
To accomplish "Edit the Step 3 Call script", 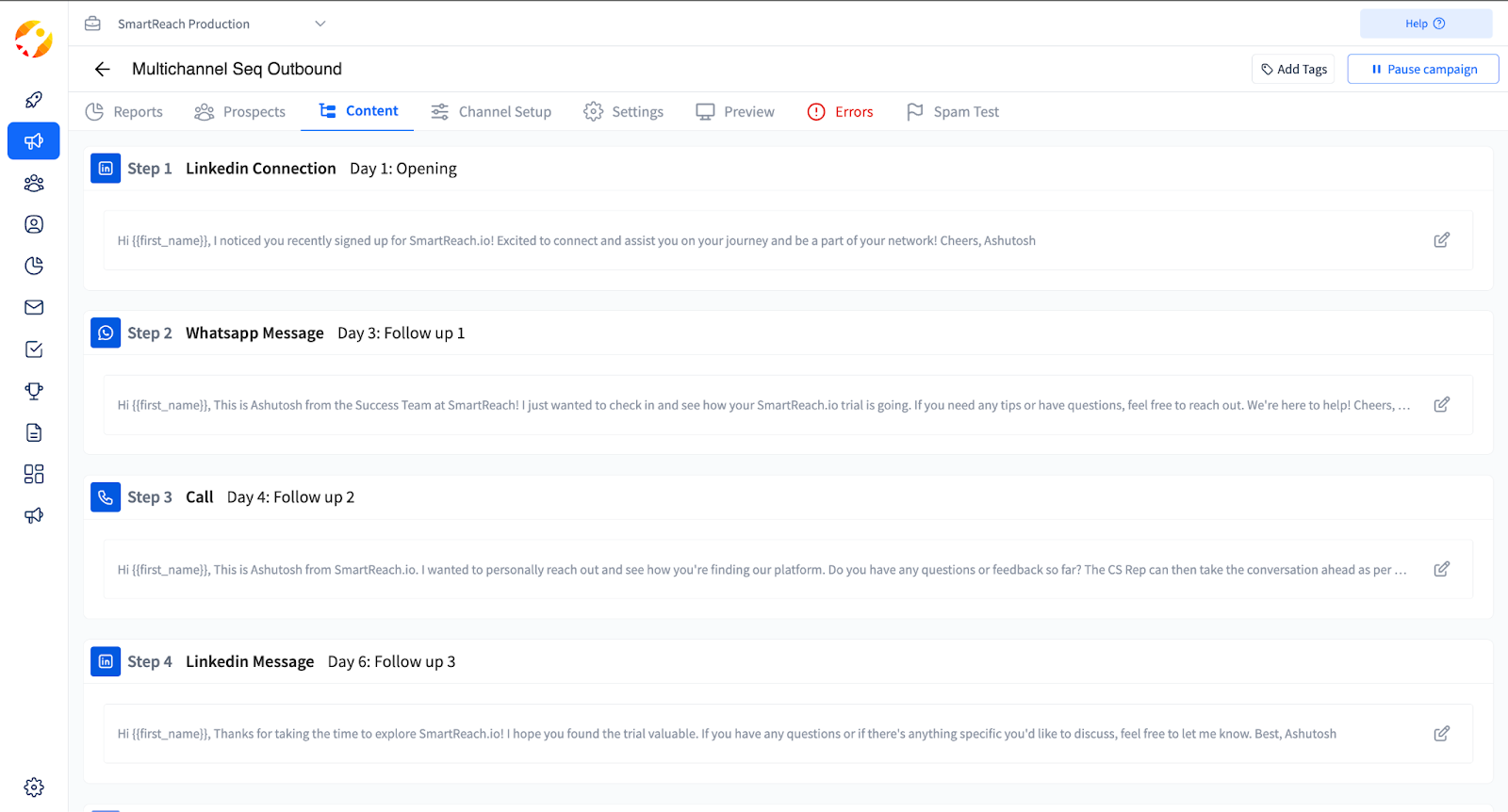I will (1441, 569).
